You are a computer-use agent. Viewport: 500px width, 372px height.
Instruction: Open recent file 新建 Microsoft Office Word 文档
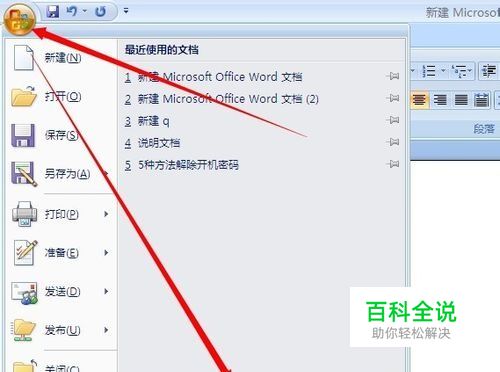pos(262,77)
